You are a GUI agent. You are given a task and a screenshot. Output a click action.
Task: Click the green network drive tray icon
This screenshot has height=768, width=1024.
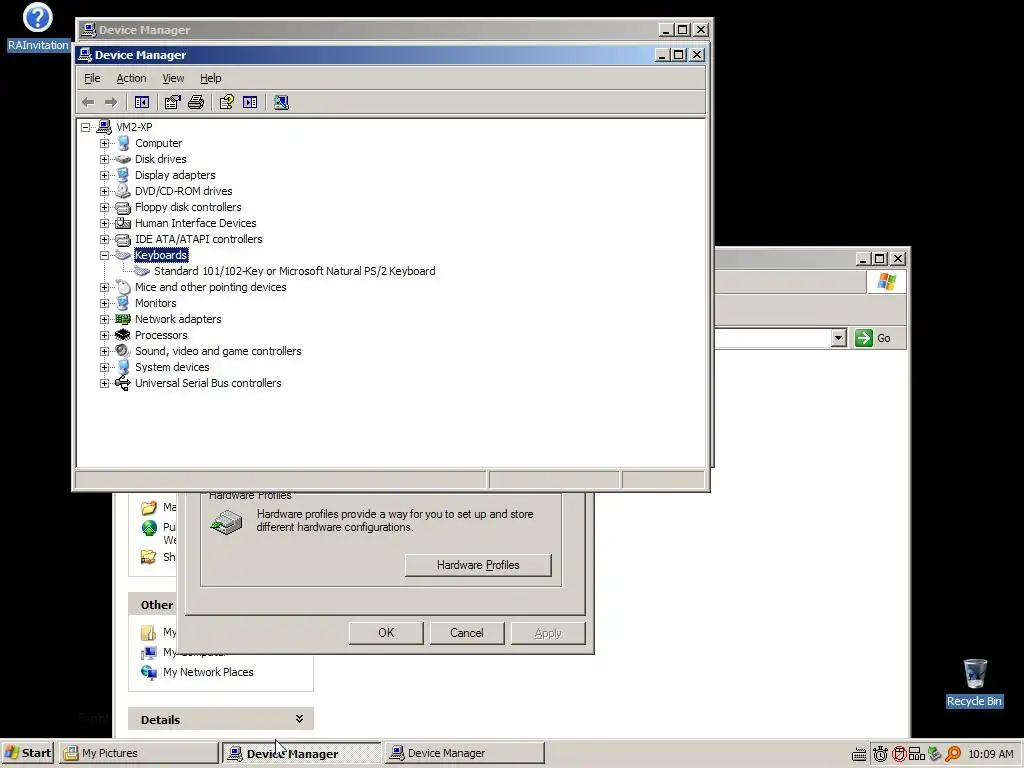click(x=935, y=754)
